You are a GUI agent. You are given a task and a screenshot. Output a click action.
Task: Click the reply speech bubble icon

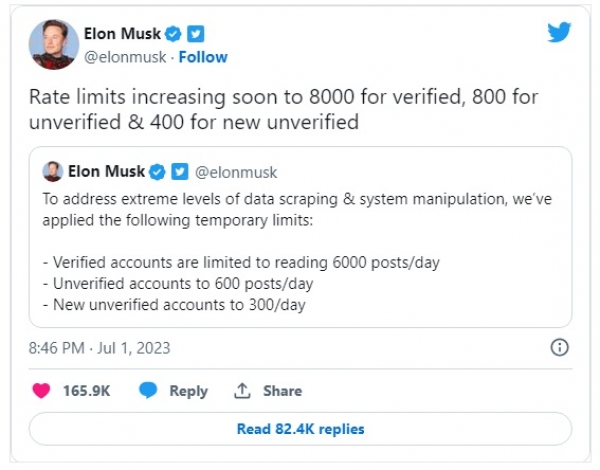(x=148, y=391)
